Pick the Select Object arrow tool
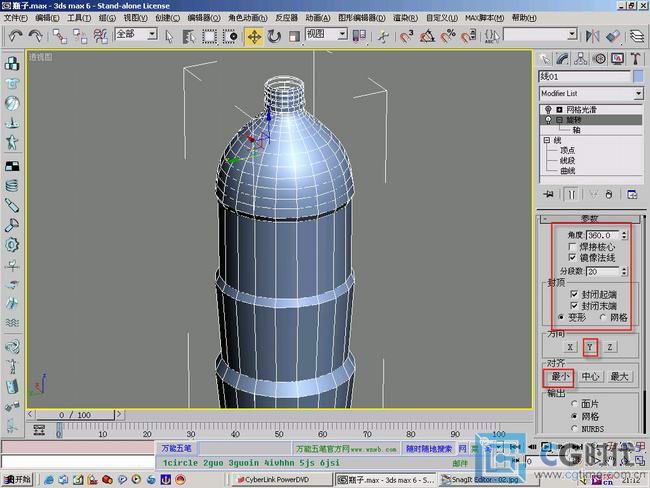 [169, 36]
